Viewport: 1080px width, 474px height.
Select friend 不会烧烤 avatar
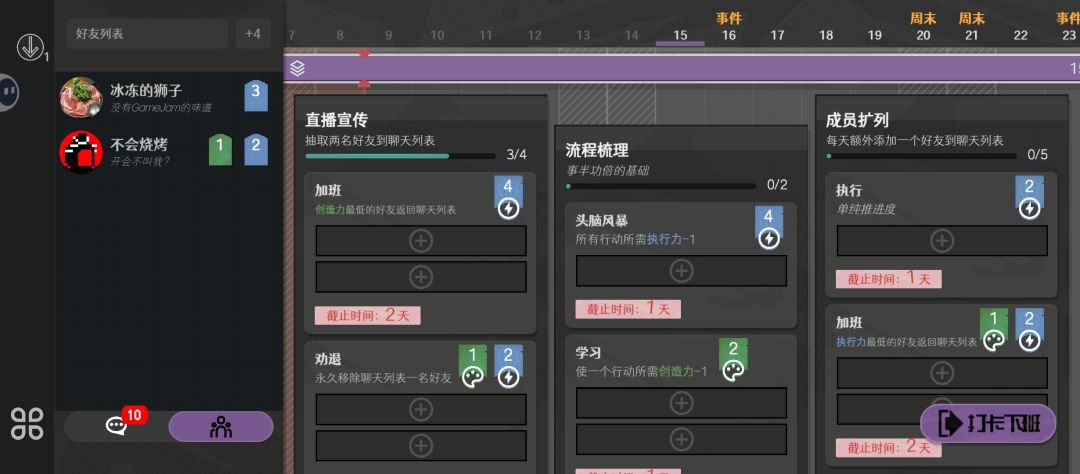click(x=81, y=152)
